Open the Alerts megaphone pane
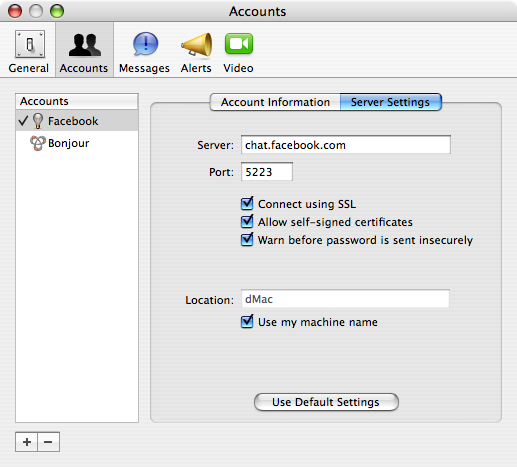This screenshot has height=467, width=517. [x=196, y=51]
